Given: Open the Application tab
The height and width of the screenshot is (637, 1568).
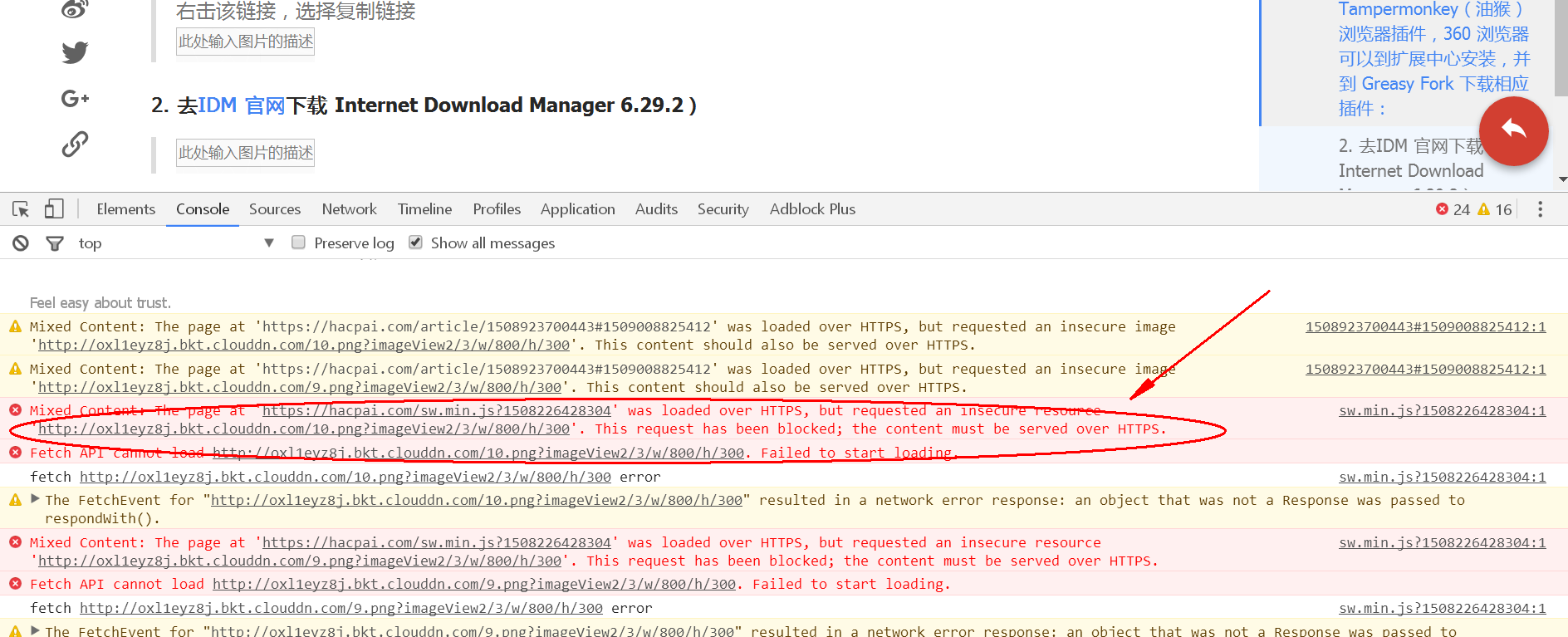Looking at the screenshot, I should click(578, 209).
